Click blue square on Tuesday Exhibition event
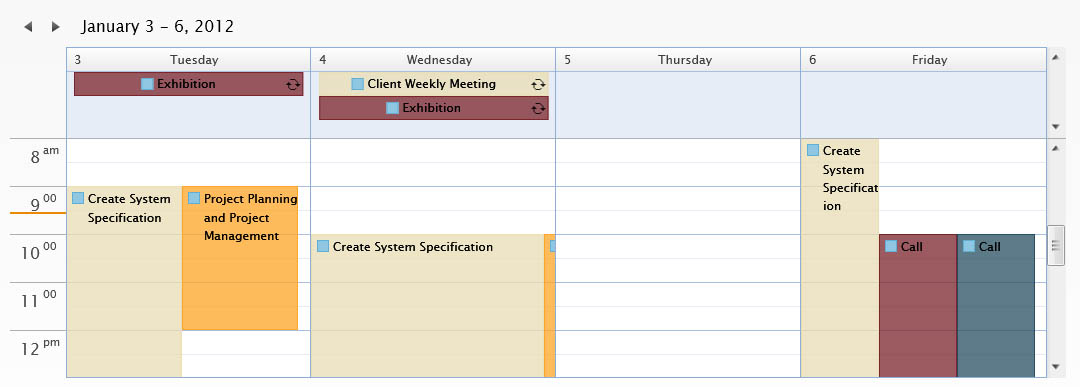The width and height of the screenshot is (1080, 387). coord(147,84)
